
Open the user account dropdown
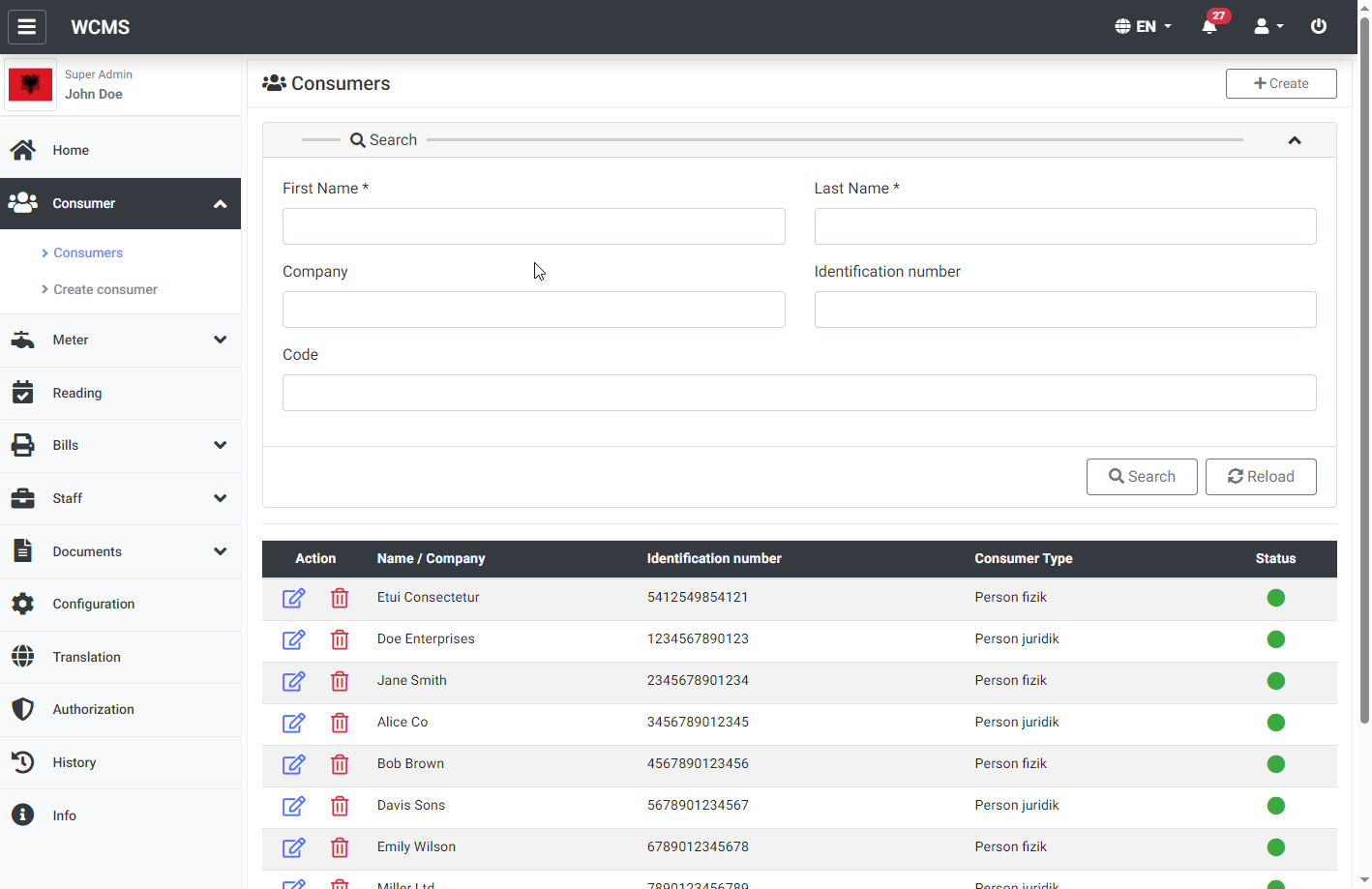click(x=1268, y=26)
